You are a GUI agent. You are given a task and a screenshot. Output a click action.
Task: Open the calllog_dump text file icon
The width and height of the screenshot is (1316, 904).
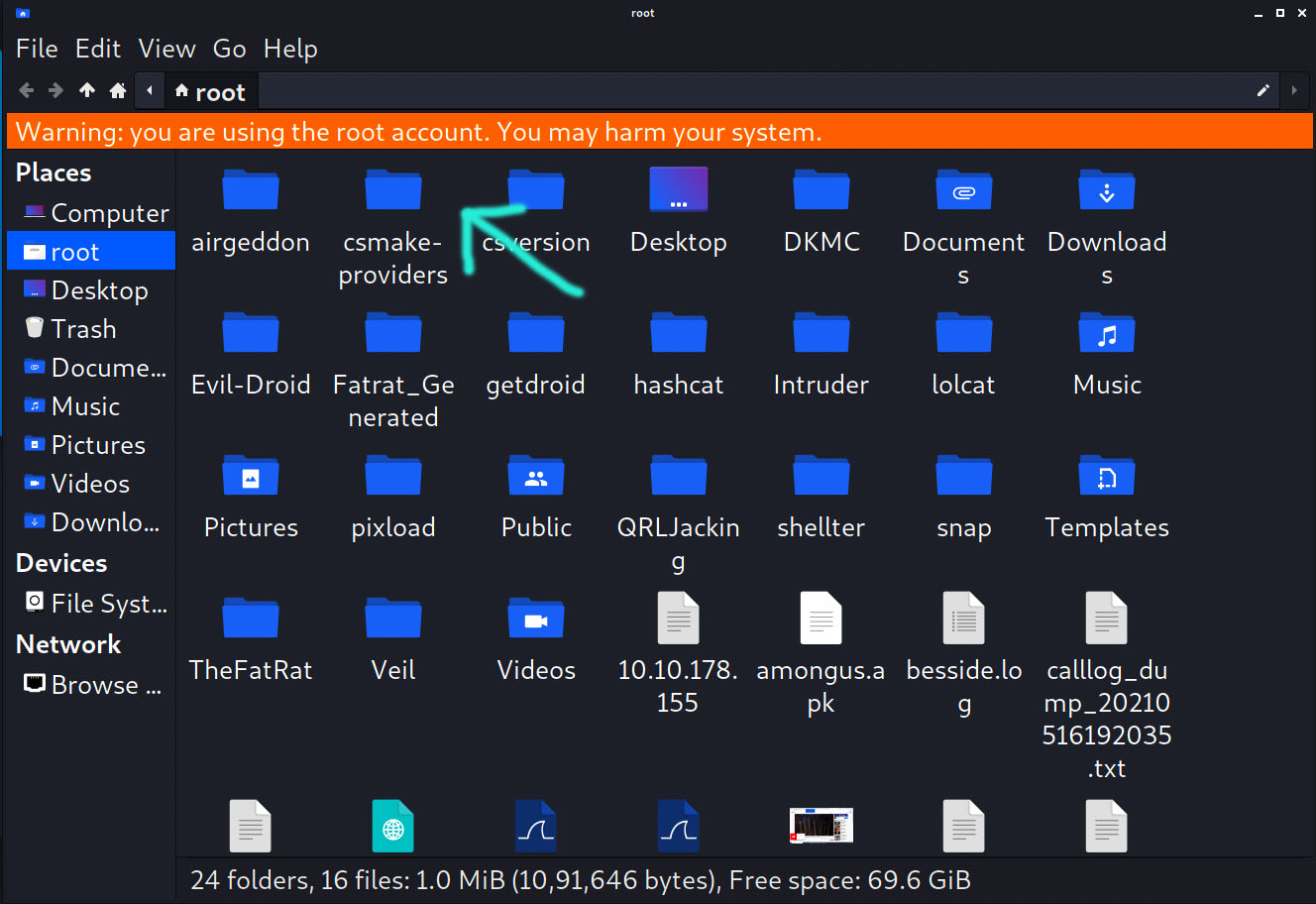point(1106,619)
